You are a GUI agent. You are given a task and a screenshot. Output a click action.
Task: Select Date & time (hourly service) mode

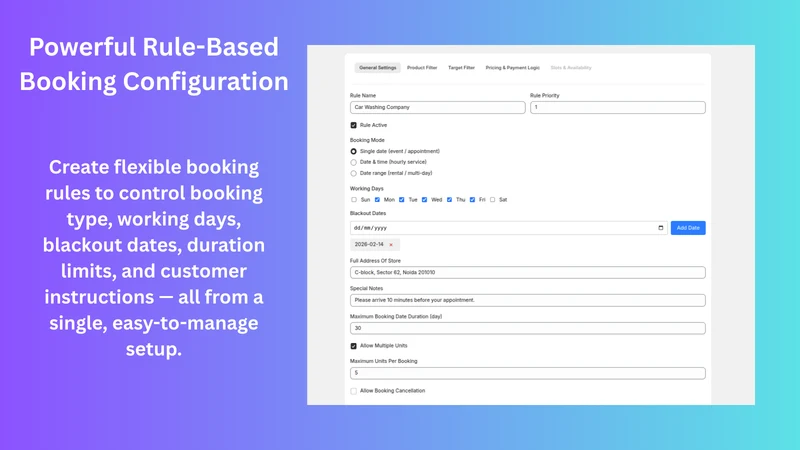[354, 162]
